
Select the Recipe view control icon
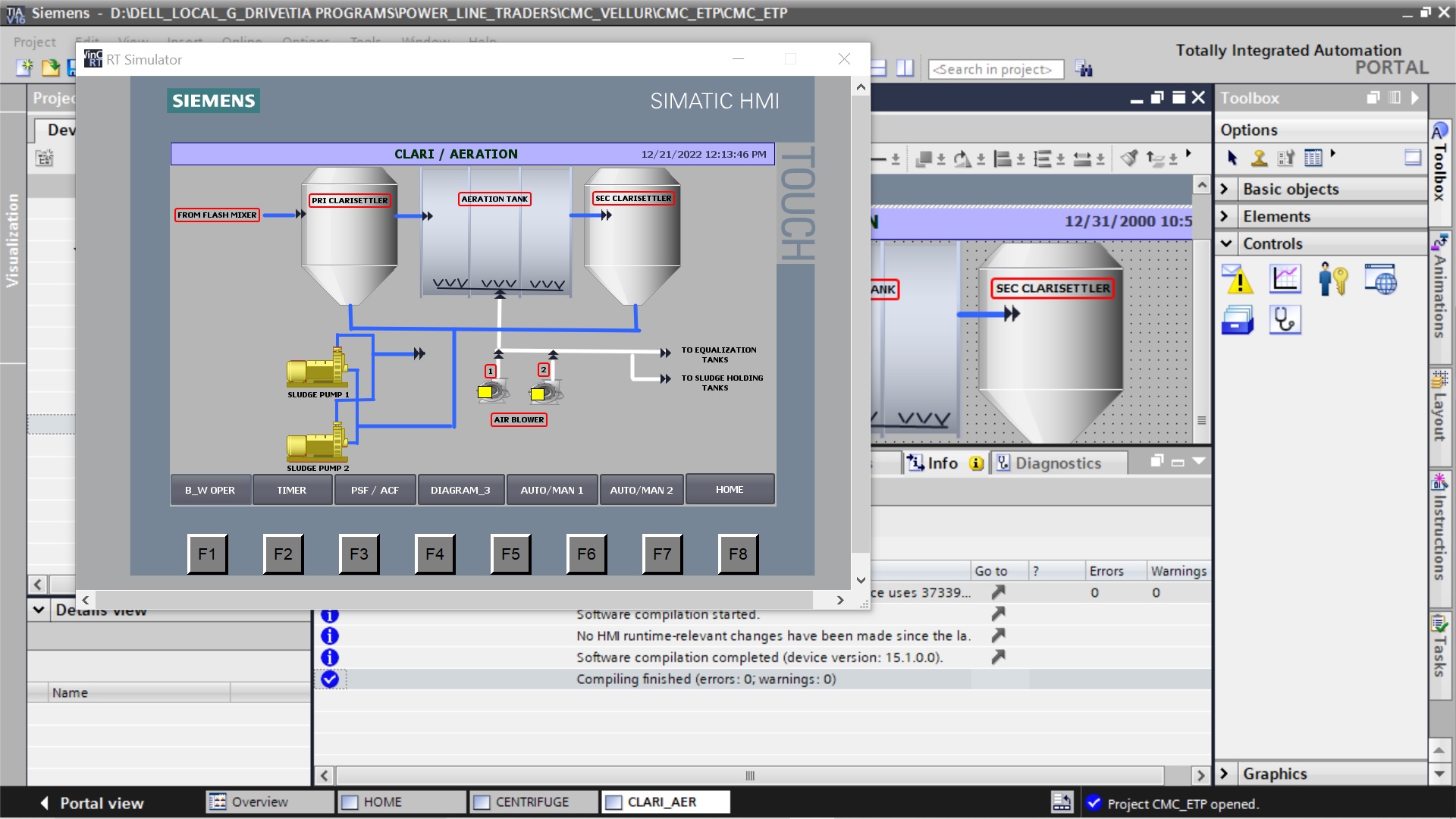pyautogui.click(x=1238, y=320)
